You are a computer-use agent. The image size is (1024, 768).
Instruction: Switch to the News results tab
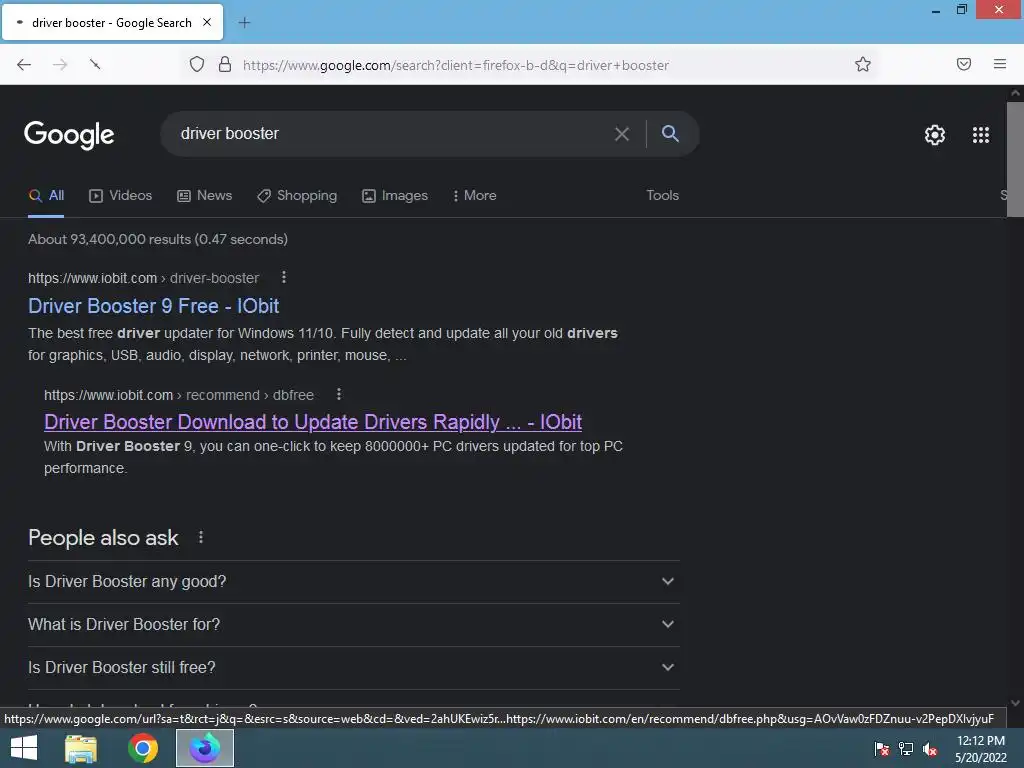204,195
